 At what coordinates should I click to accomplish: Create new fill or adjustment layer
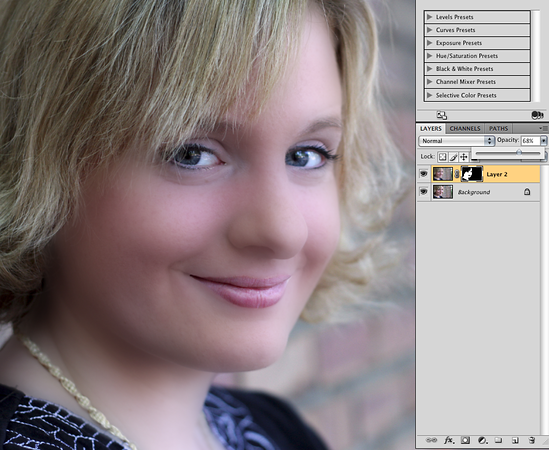click(482, 440)
